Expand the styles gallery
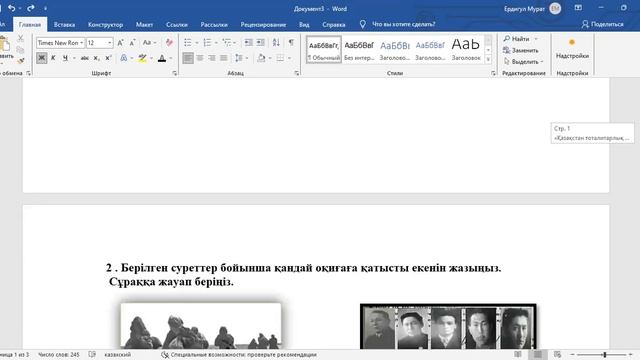 pyautogui.click(x=488, y=60)
